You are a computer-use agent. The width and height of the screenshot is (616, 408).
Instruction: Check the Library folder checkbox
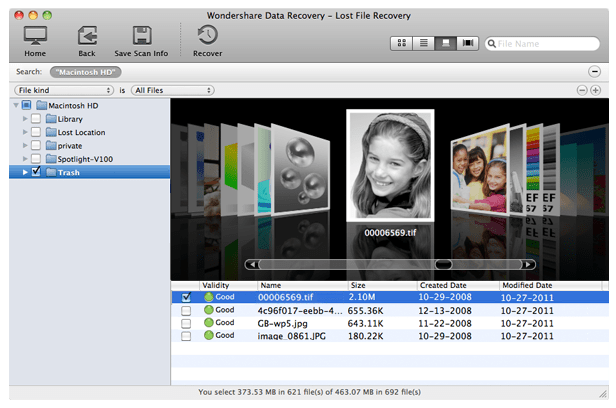37,119
